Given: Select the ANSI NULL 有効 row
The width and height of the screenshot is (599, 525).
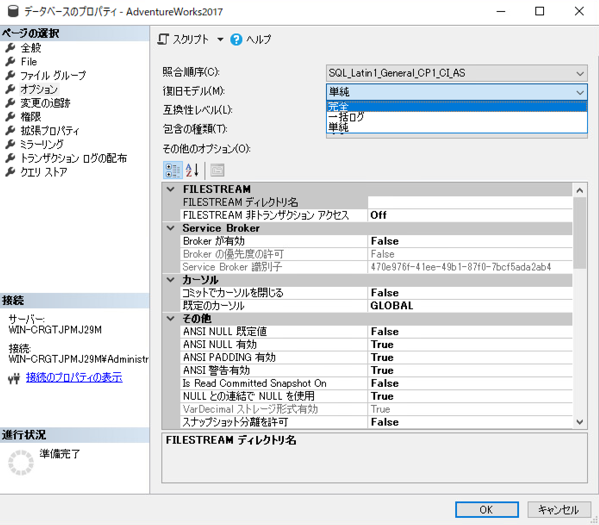Looking at the screenshot, I should (376, 345).
